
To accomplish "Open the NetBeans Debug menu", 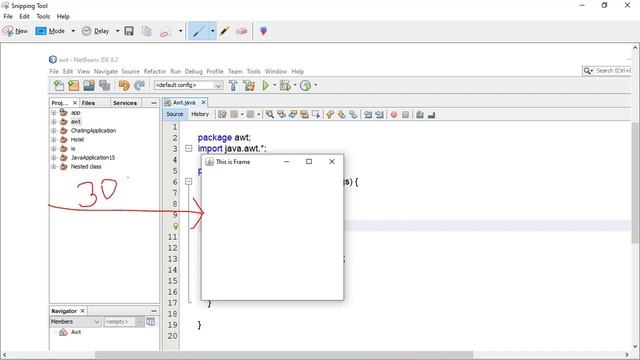I will click(193, 71).
